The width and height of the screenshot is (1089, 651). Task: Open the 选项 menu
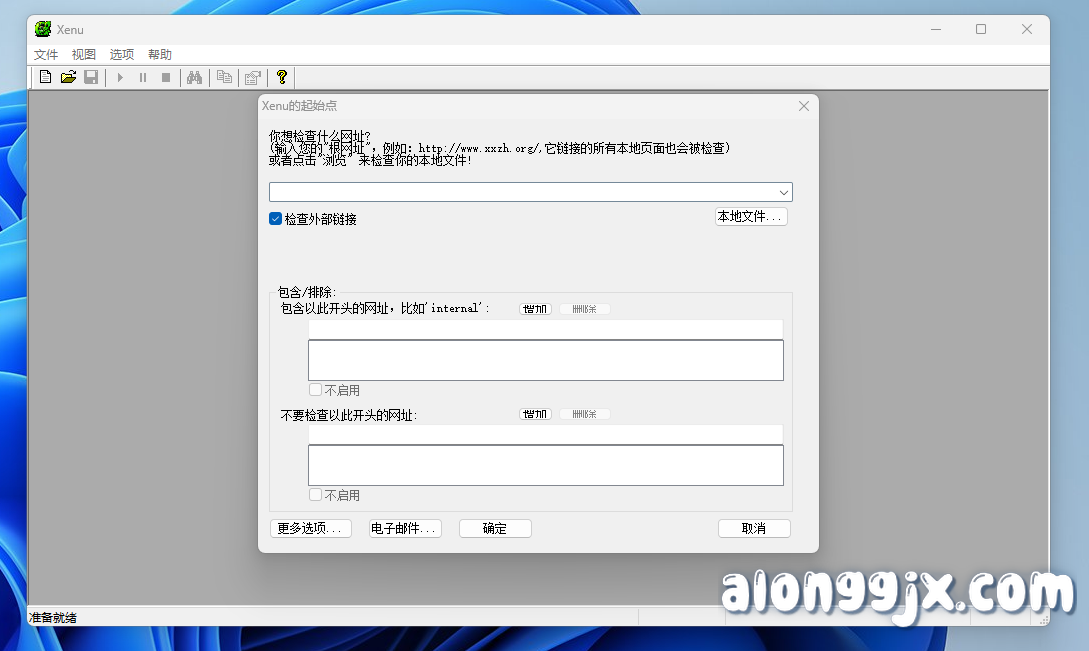coord(121,54)
